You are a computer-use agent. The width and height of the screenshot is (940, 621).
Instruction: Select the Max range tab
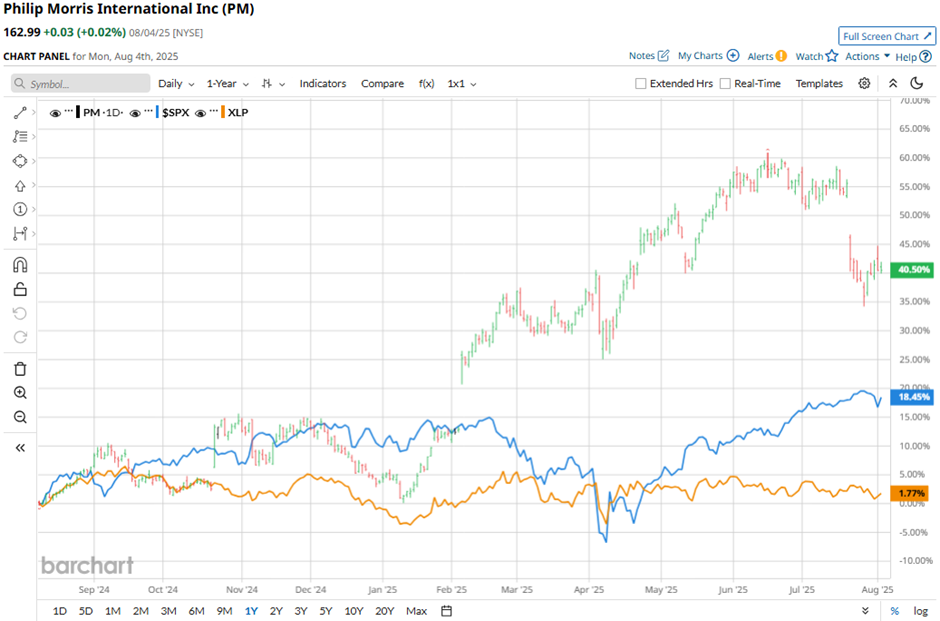pyautogui.click(x=417, y=611)
